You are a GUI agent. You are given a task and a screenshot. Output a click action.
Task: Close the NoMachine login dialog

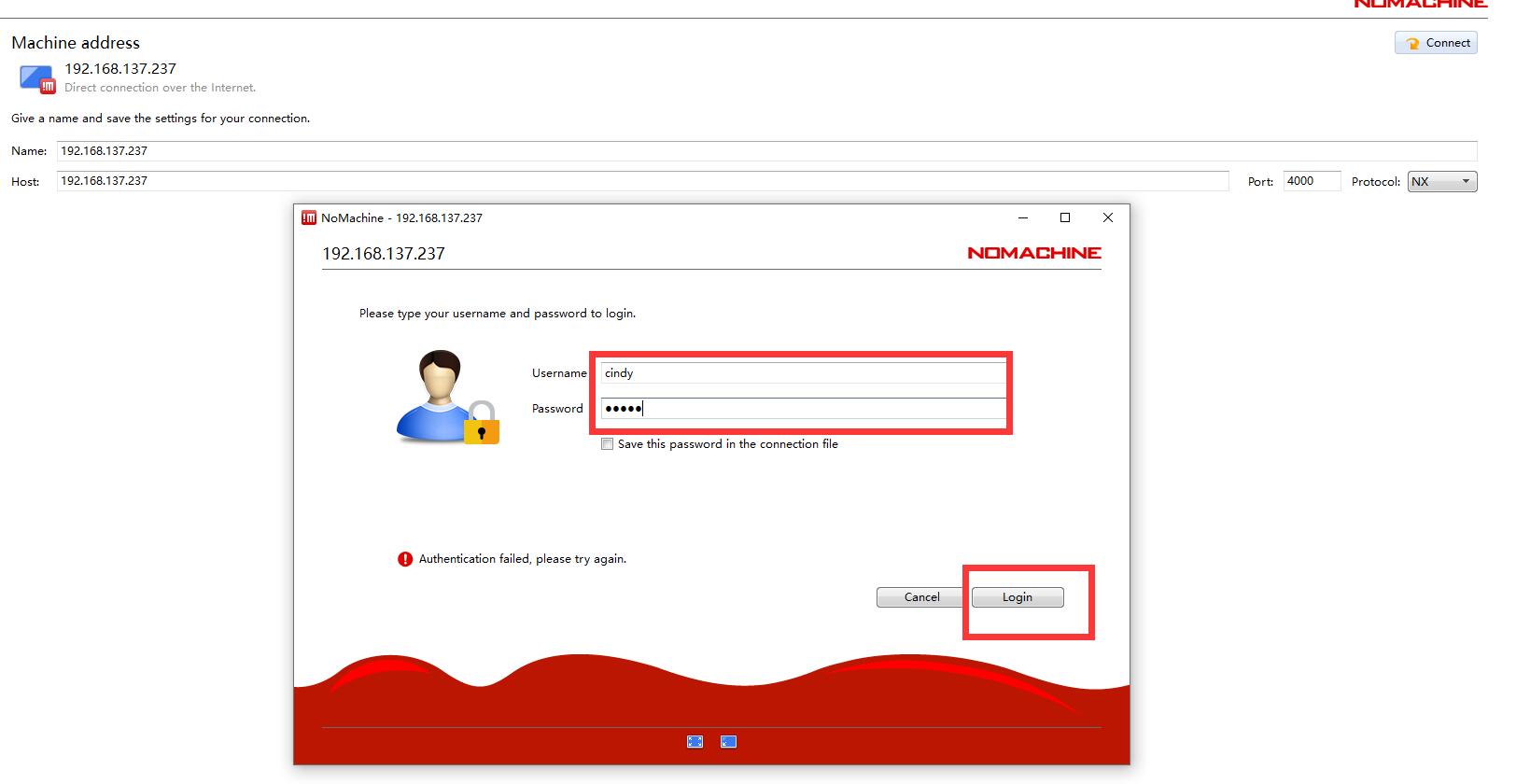coord(1108,217)
